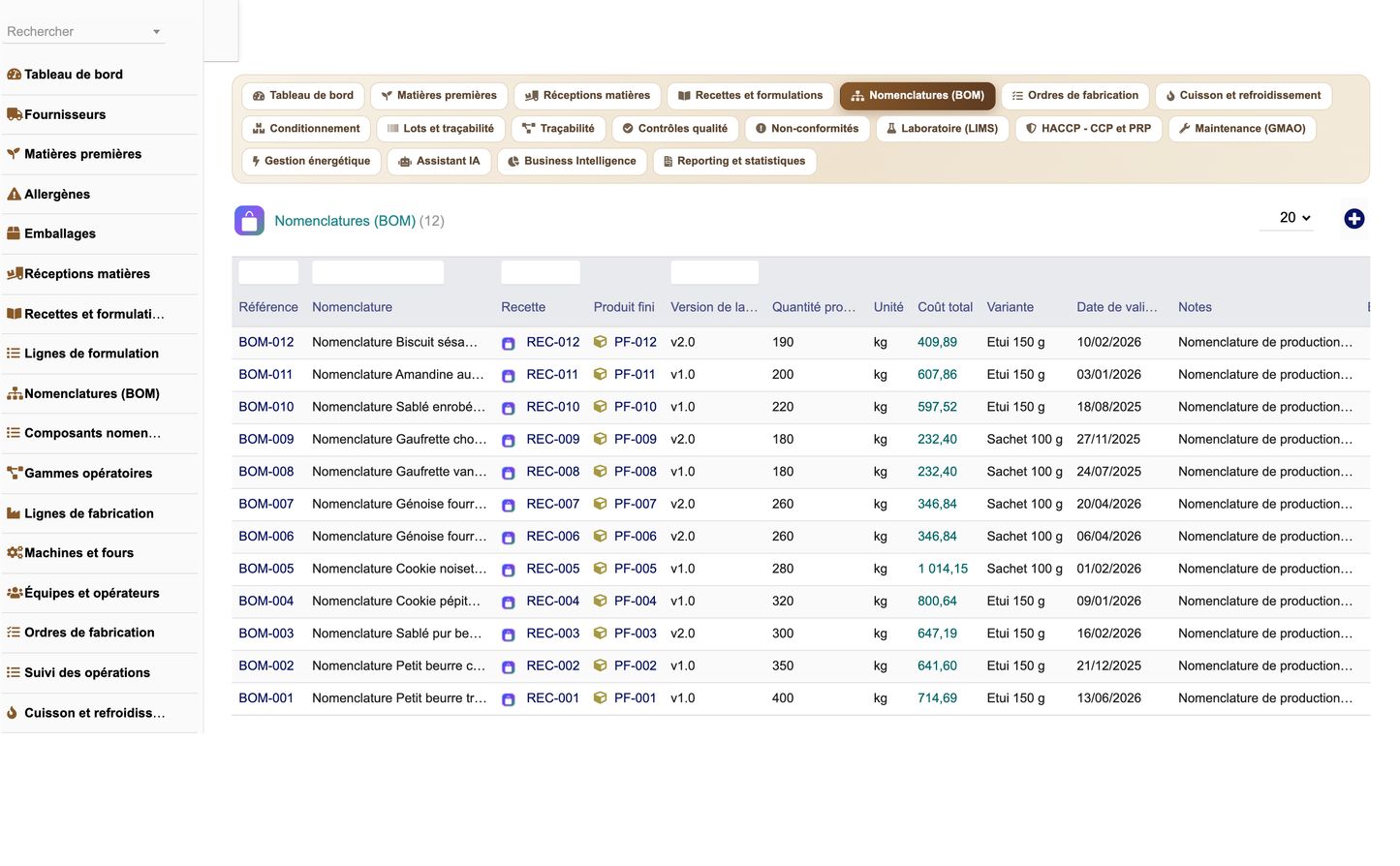This screenshot has height=866, width=1400.
Task: Open the Cuisson et refroidissement tab
Action: (1243, 96)
